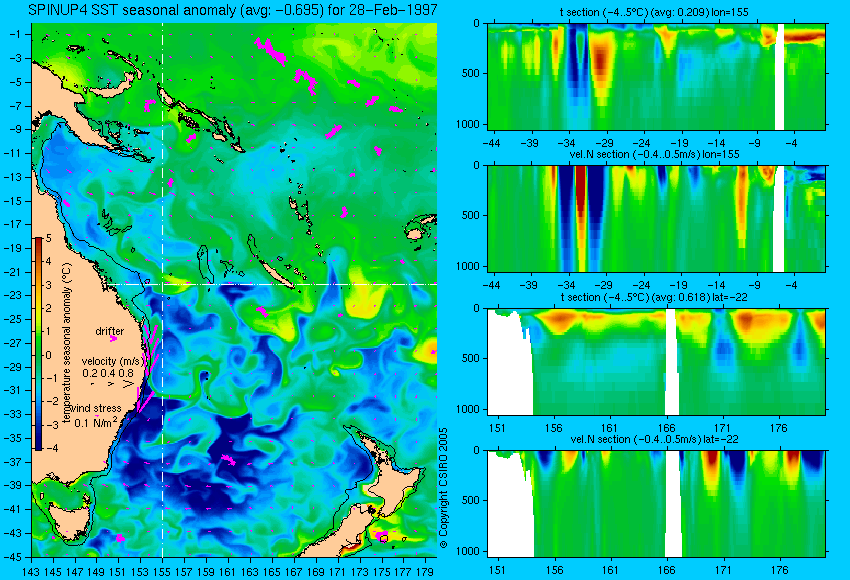The image size is (850, 580).
Task: Open the temperature section plot at lon=155
Action: coord(656,76)
